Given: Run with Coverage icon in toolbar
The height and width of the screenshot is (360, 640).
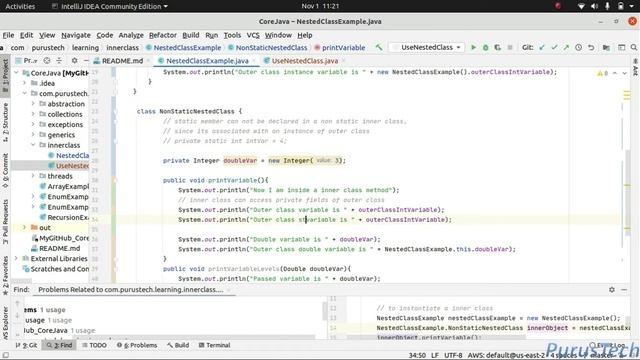Looking at the screenshot, I should (x=498, y=48).
